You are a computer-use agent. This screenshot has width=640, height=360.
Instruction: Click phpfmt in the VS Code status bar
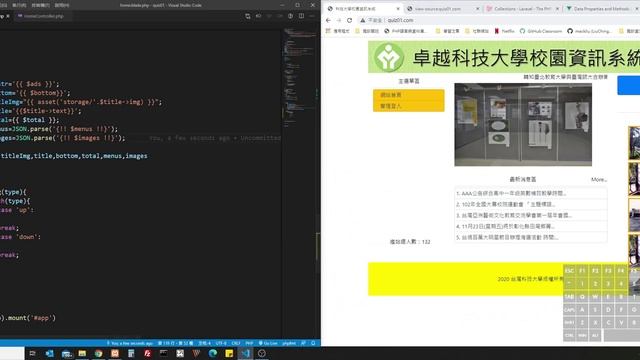pos(289,343)
